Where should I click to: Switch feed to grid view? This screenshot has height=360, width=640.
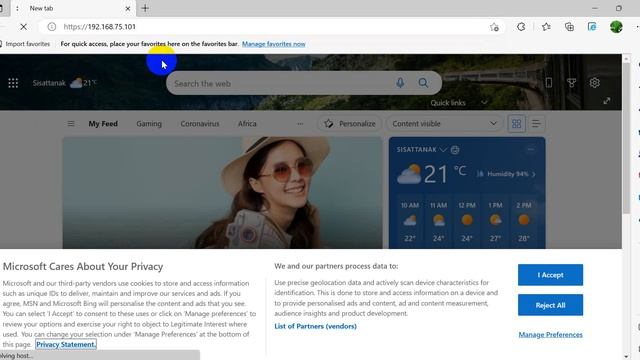click(516, 123)
